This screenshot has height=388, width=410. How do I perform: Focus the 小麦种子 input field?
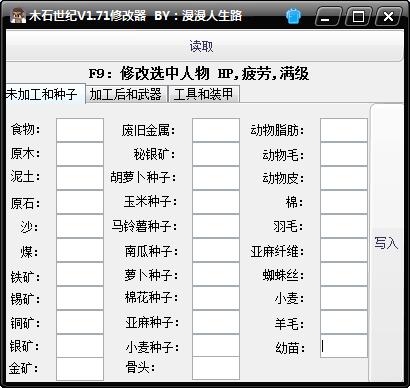click(x=216, y=345)
